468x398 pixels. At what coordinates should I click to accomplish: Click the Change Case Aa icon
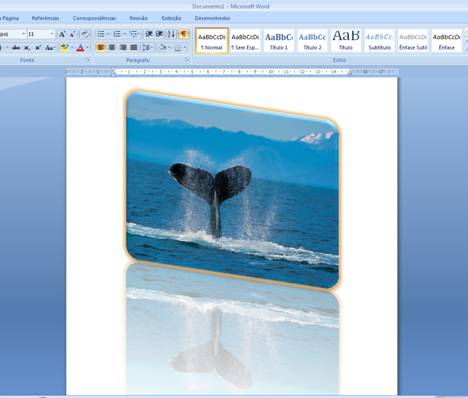pos(49,48)
